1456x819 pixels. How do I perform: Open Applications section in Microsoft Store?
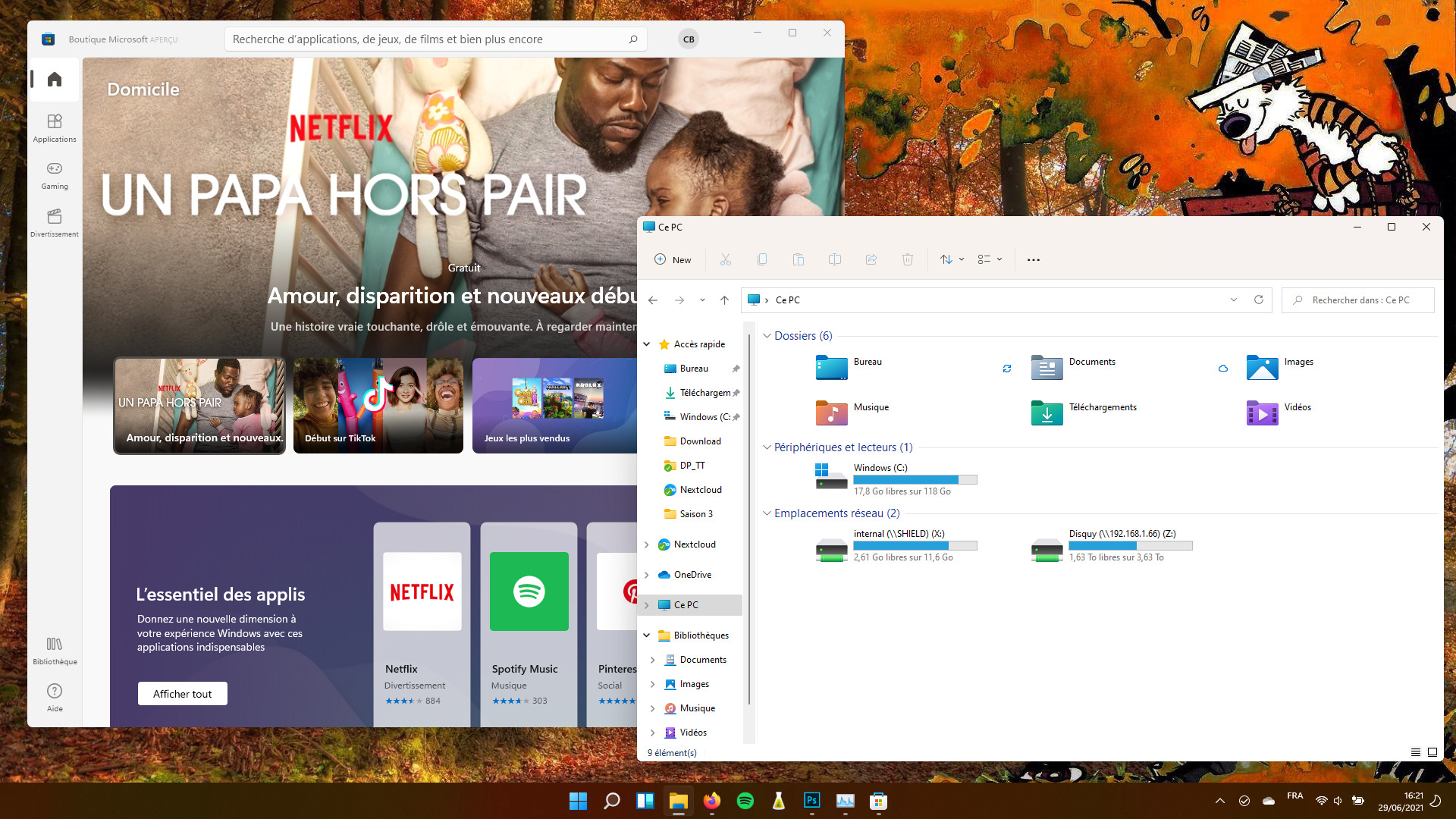(x=55, y=127)
